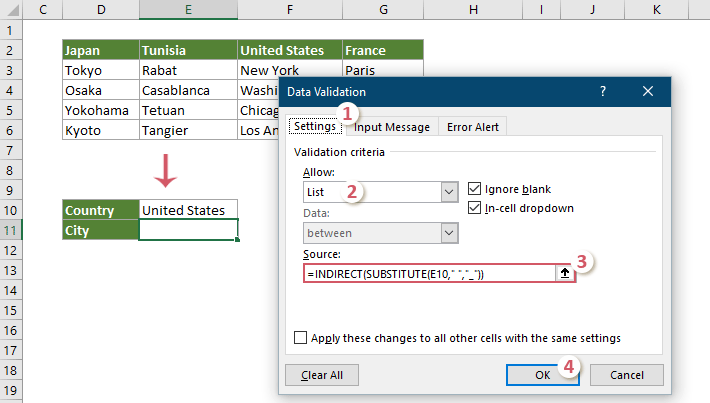This screenshot has height=403, width=710.
Task: Open the Allow dropdown list
Action: (449, 191)
